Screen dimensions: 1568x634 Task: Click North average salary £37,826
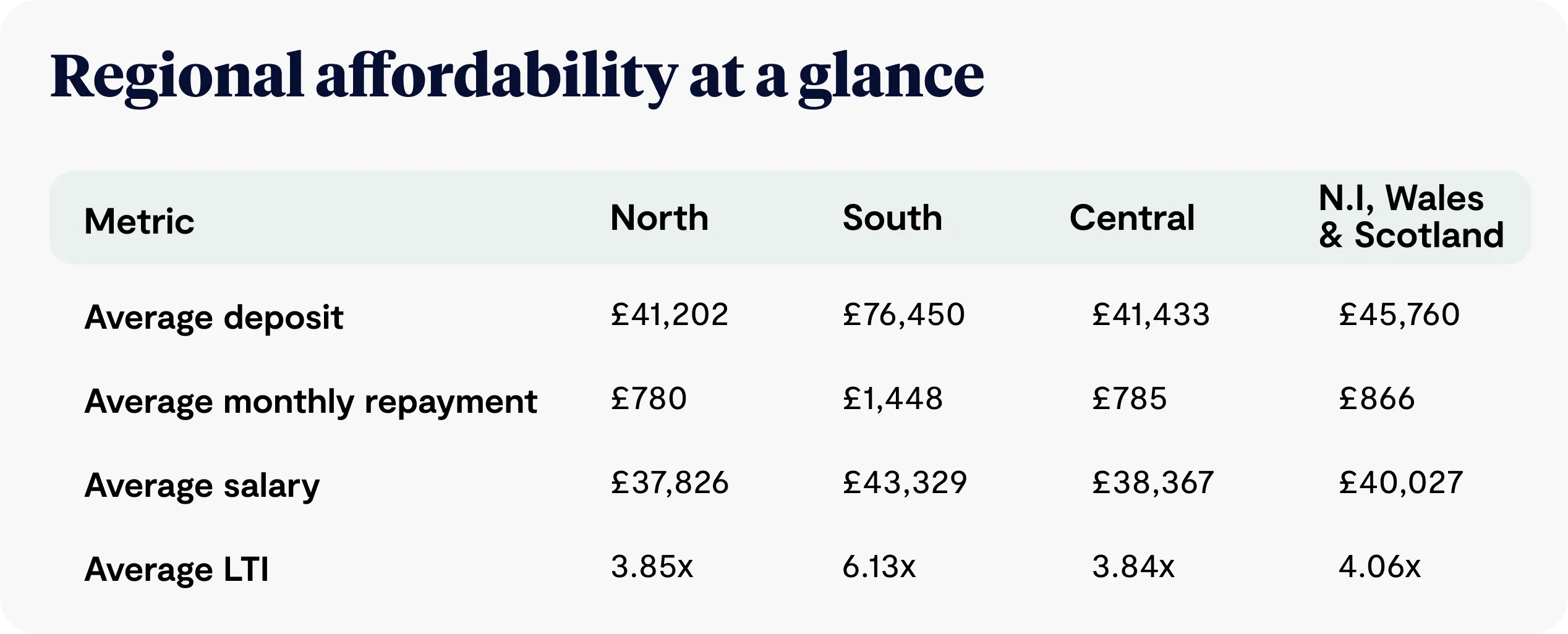tap(670, 483)
